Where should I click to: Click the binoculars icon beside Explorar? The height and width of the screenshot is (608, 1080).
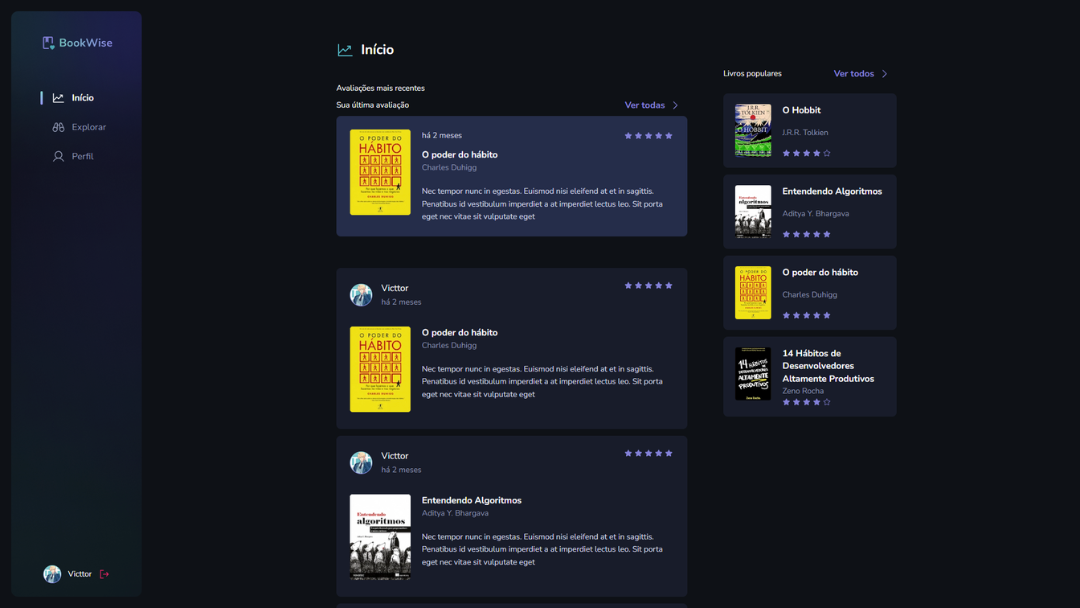tap(59, 127)
